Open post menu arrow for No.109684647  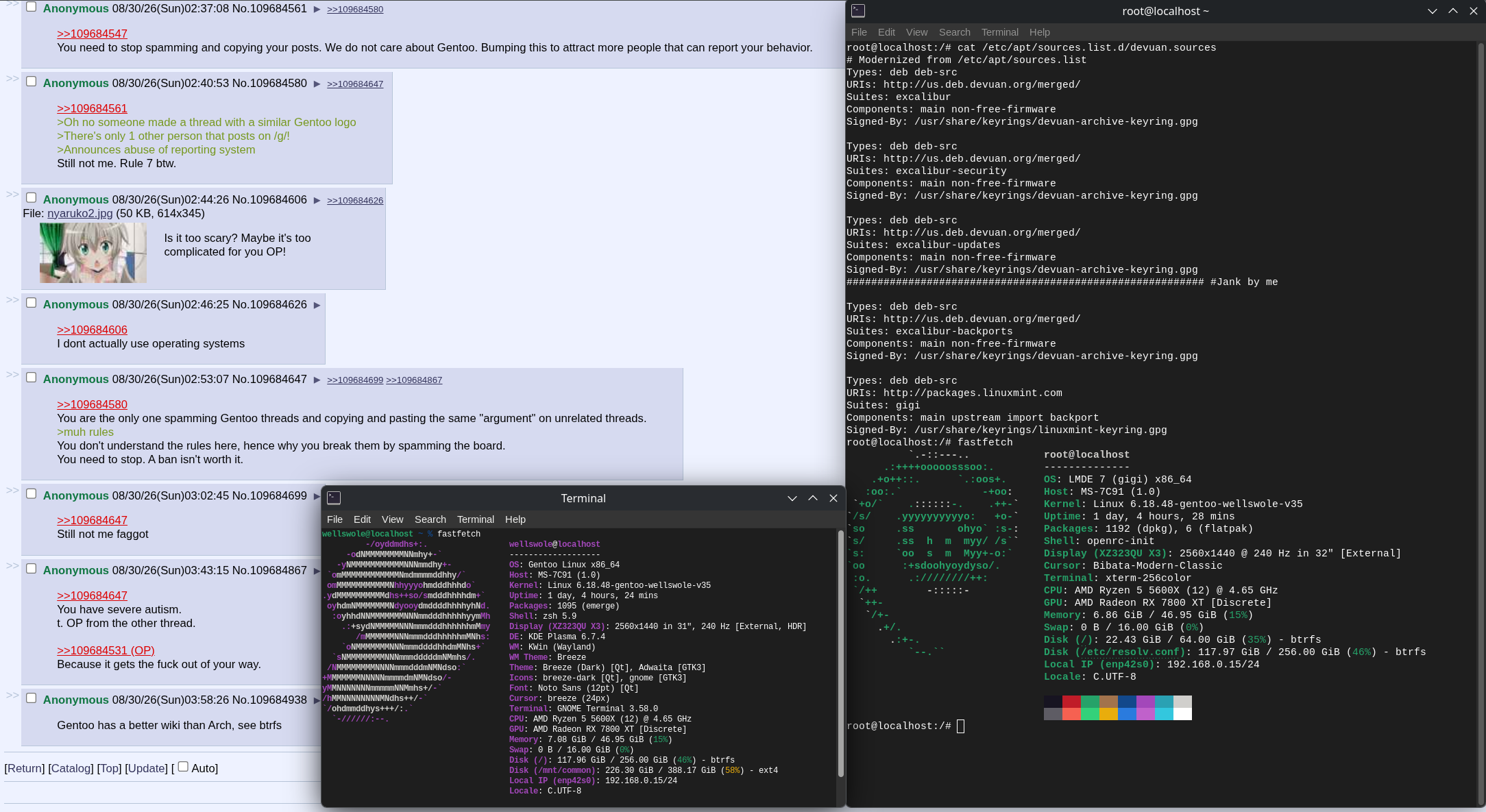point(317,380)
